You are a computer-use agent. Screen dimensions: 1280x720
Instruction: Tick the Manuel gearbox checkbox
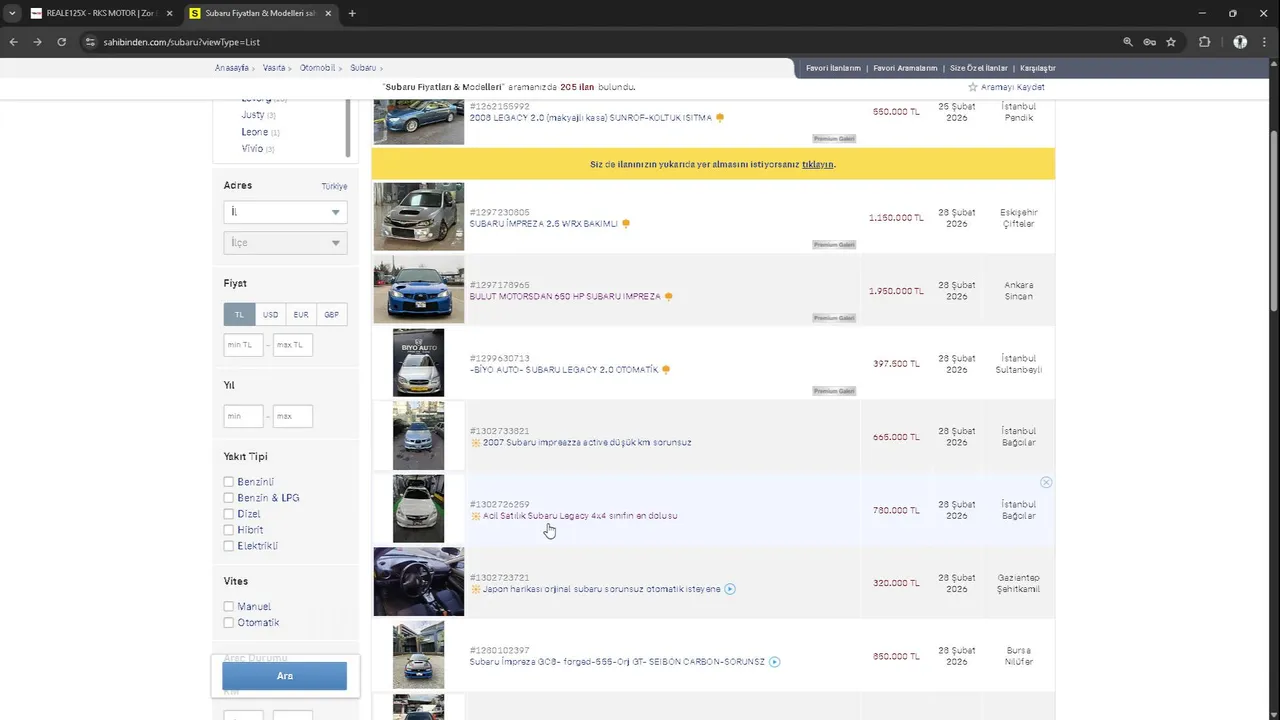pyautogui.click(x=229, y=607)
